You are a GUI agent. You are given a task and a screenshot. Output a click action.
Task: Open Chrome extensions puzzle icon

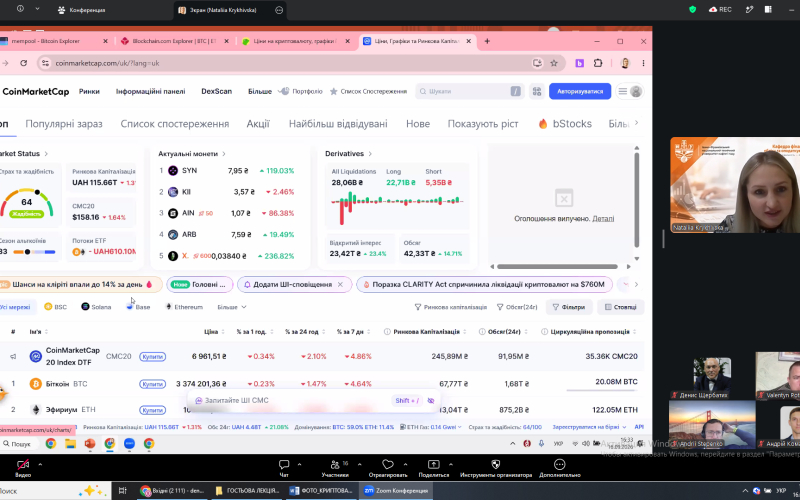[598, 63]
